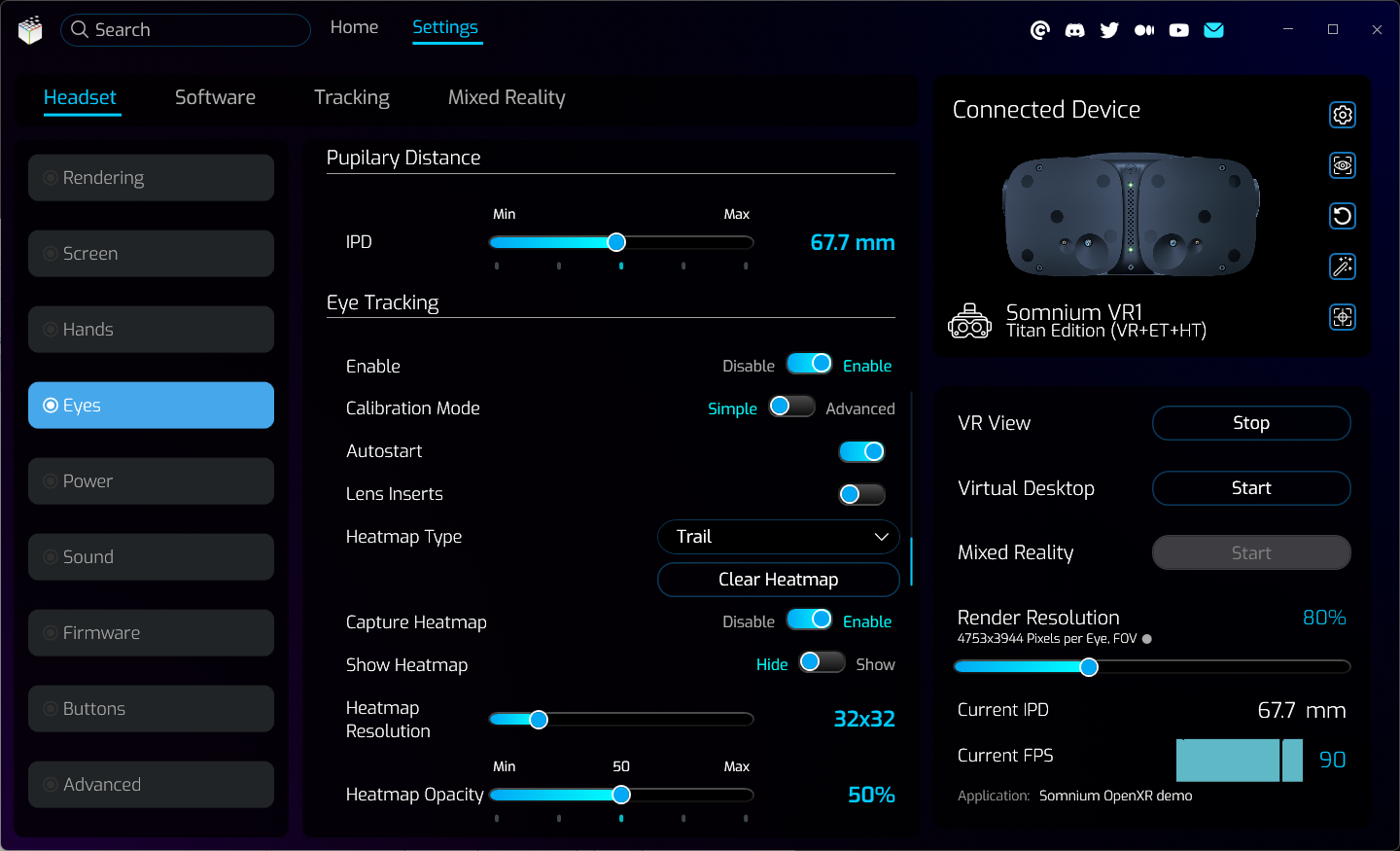Open the Firmware section in sidebar

(x=151, y=633)
